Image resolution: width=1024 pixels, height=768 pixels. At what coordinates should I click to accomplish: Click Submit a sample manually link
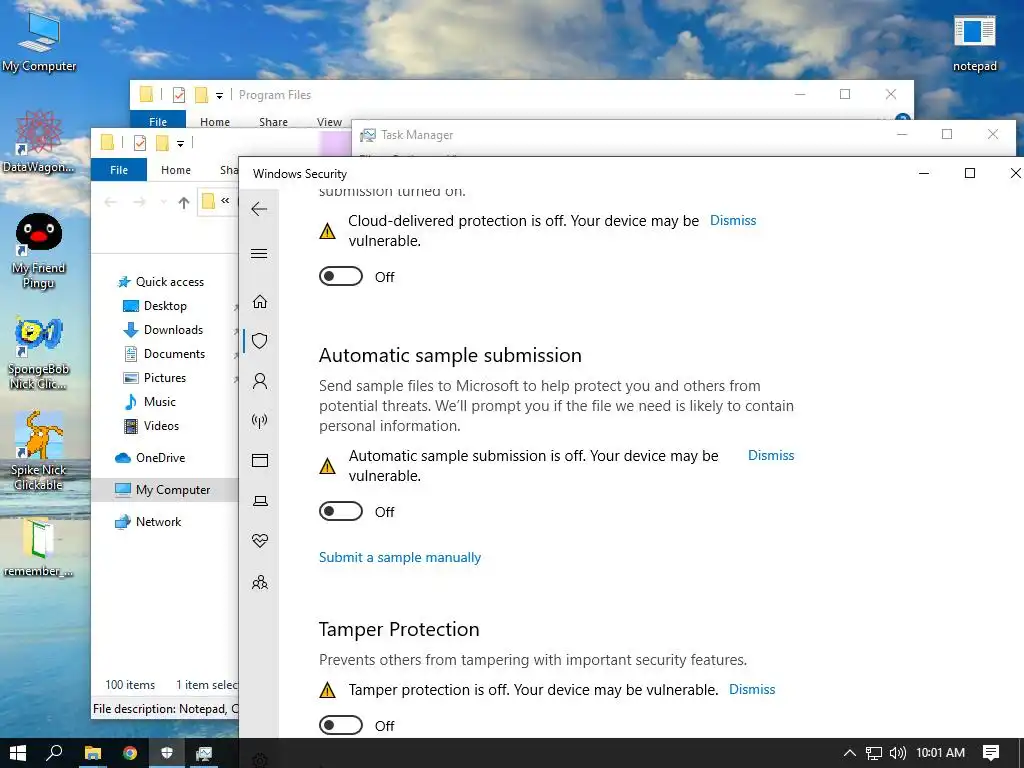click(x=400, y=558)
